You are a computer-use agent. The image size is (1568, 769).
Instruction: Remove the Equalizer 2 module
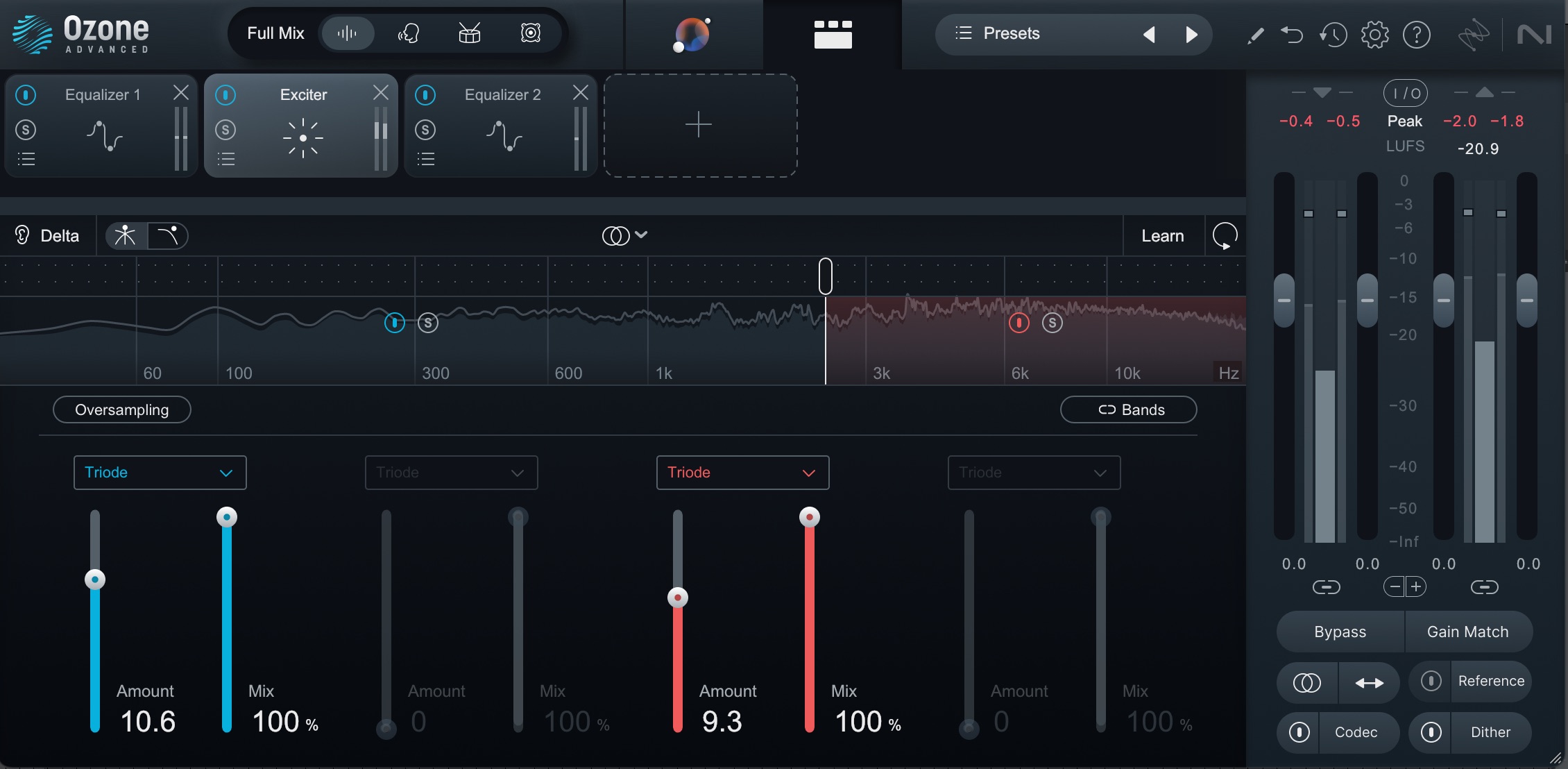pyautogui.click(x=581, y=92)
